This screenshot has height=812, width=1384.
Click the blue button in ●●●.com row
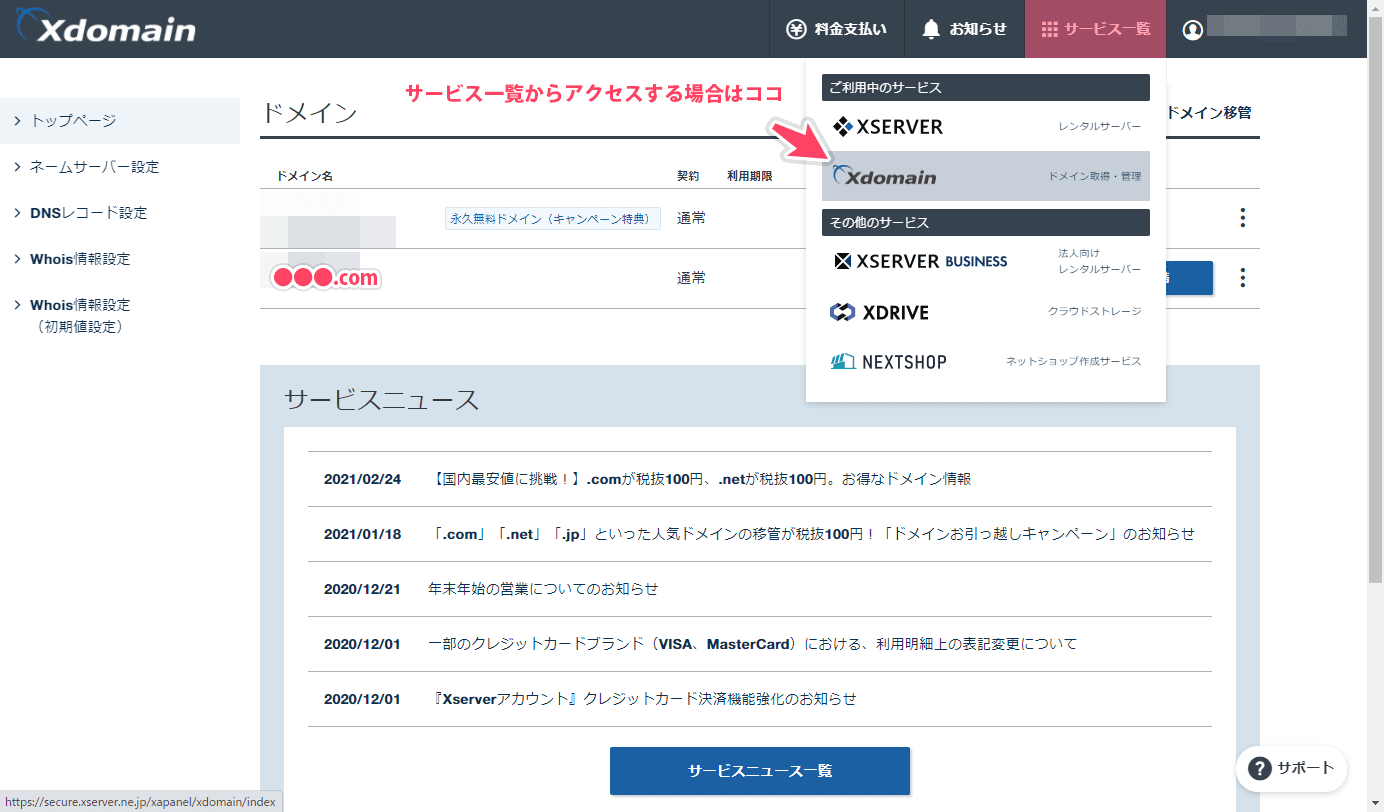(1189, 277)
